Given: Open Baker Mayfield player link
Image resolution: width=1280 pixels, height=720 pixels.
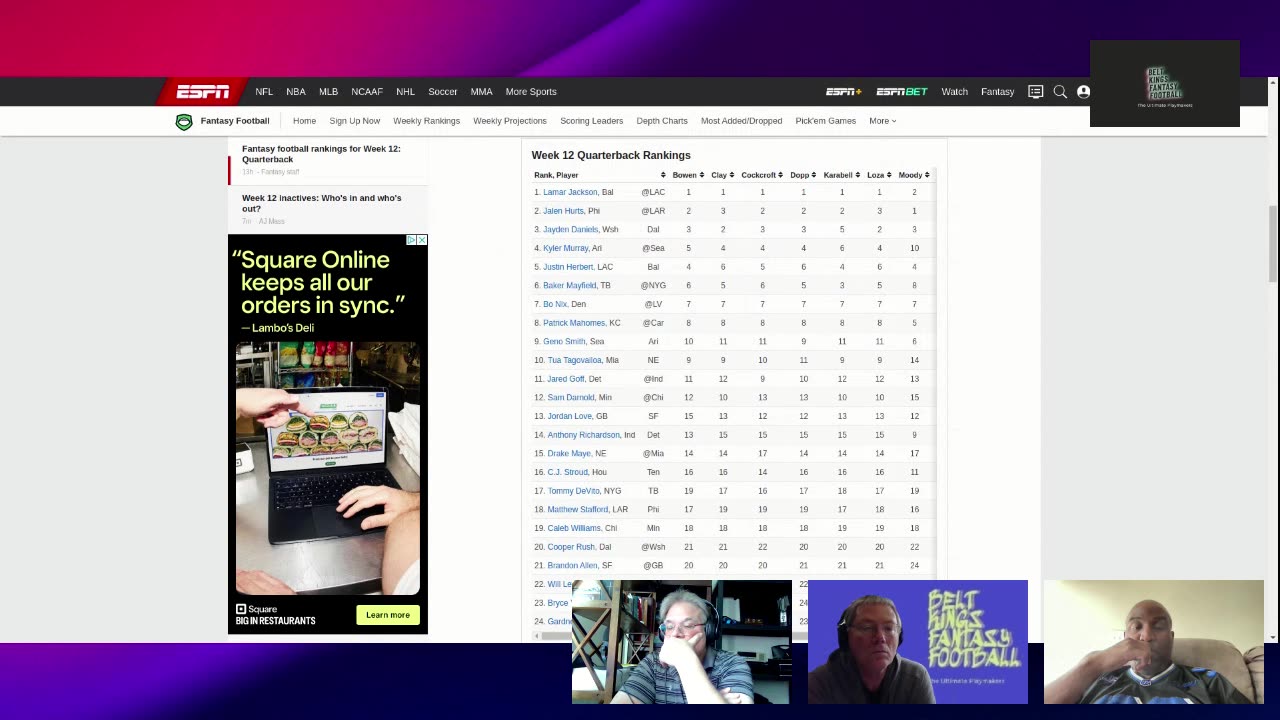Looking at the screenshot, I should 569,286.
